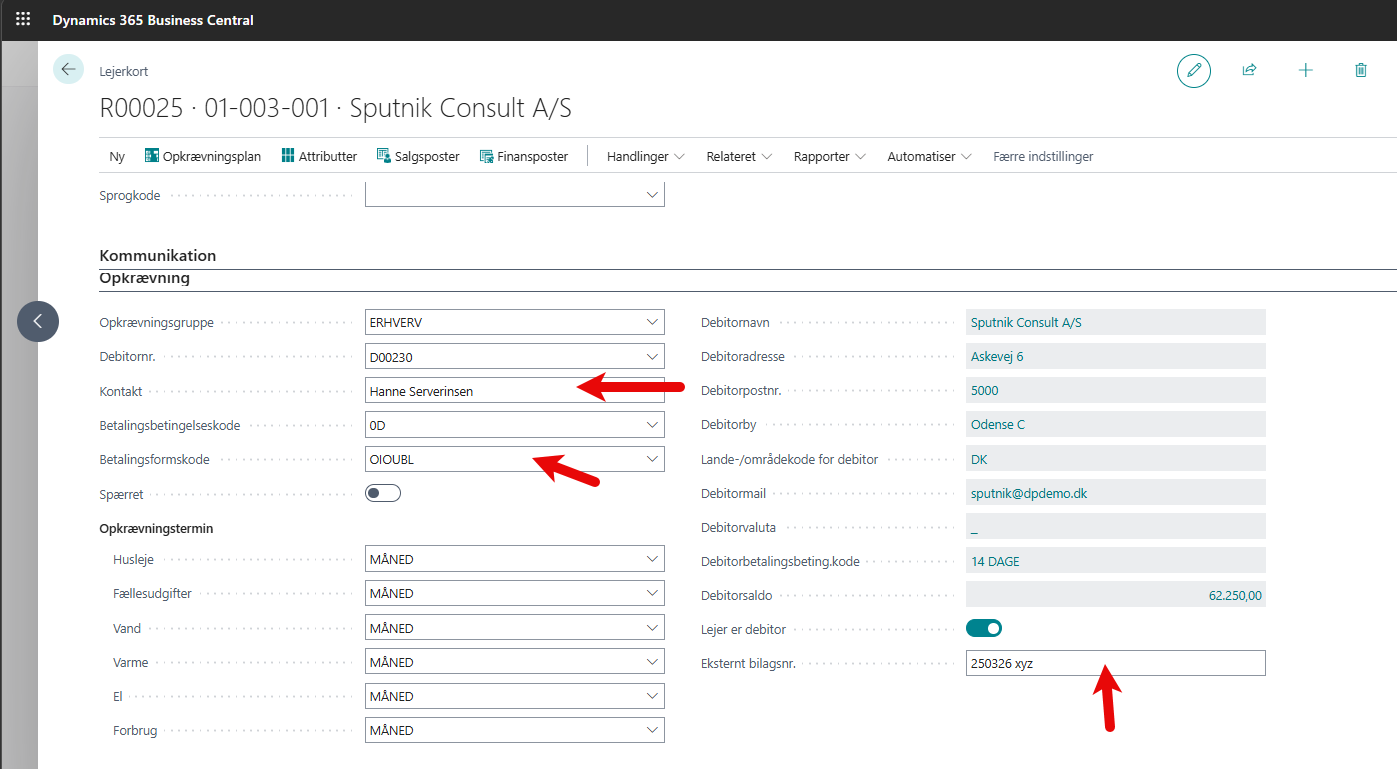This screenshot has height=769, width=1397.
Task: Expand the Husleje termin dropdown
Action: (653, 559)
